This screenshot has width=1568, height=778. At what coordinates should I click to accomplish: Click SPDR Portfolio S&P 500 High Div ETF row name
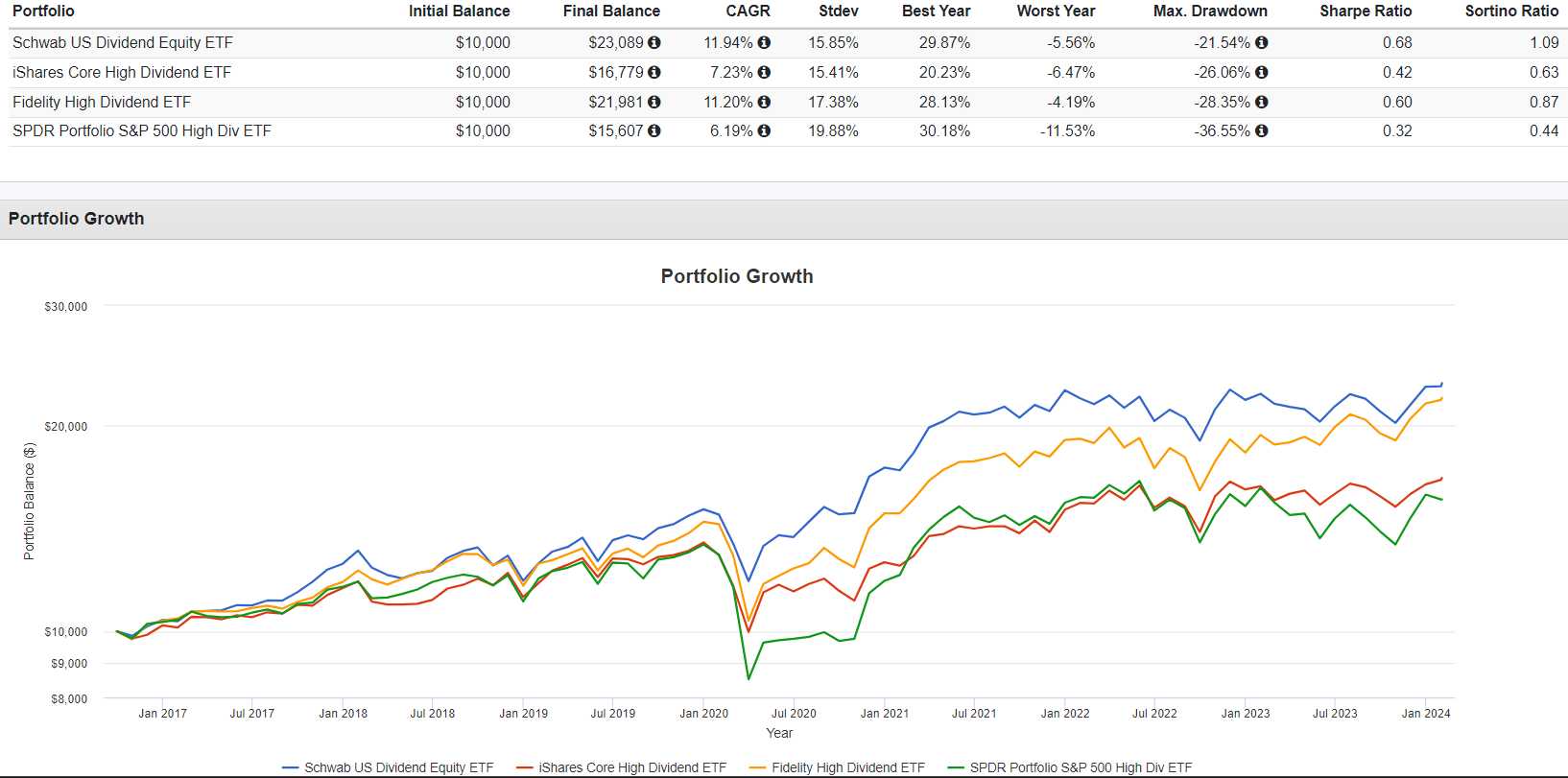pyautogui.click(x=142, y=130)
